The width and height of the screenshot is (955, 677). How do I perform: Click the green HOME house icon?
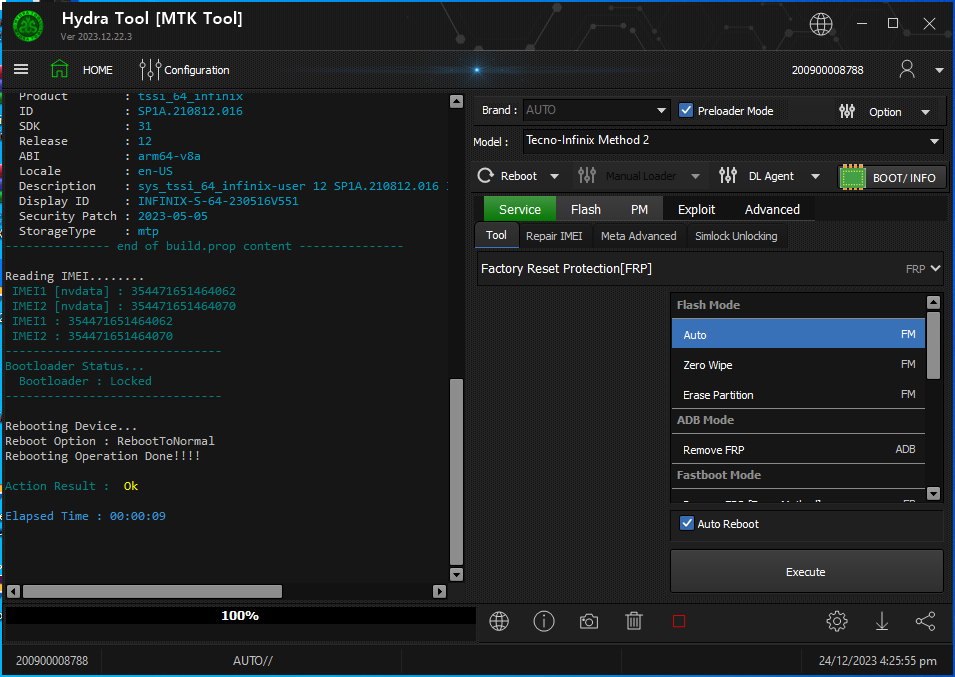coord(59,69)
